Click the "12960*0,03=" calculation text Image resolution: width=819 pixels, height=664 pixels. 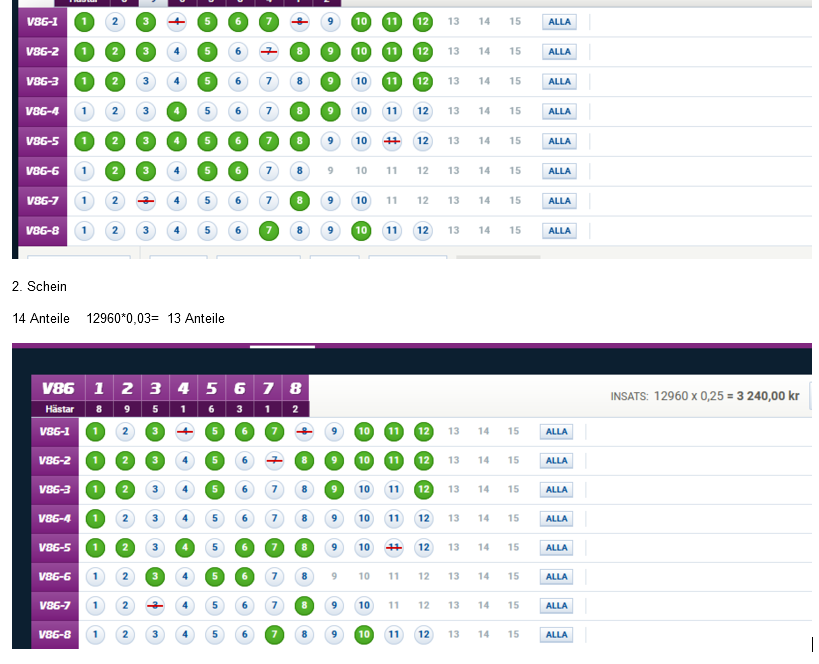point(122,318)
